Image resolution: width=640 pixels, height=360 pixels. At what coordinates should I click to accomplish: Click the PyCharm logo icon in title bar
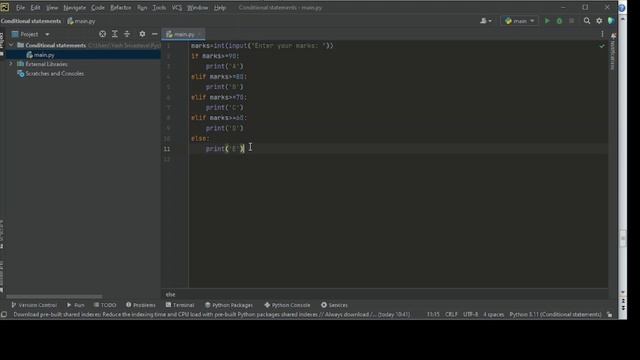pos(5,7)
